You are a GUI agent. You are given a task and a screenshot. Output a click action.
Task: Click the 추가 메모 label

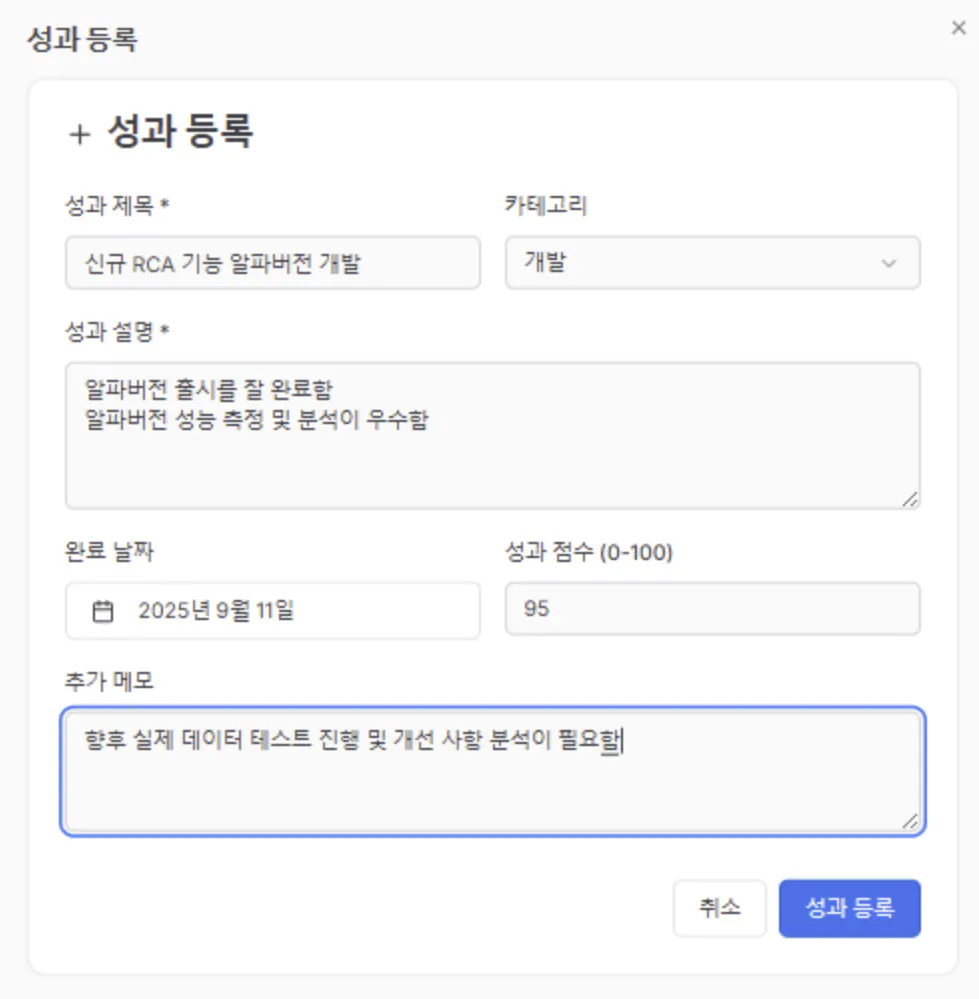(110, 680)
